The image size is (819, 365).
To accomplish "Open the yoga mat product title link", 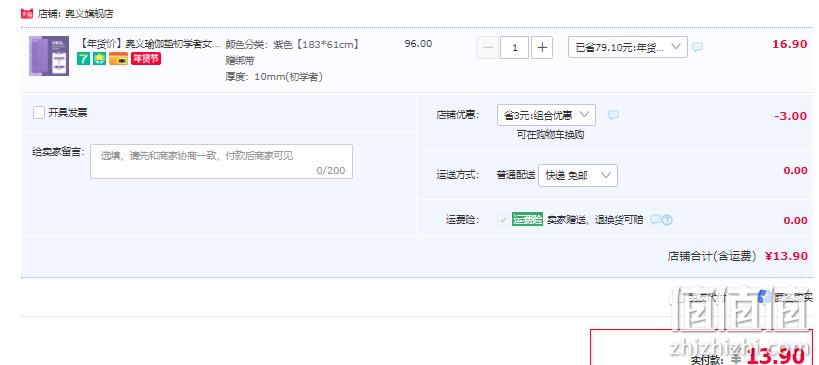I will 148,44.
